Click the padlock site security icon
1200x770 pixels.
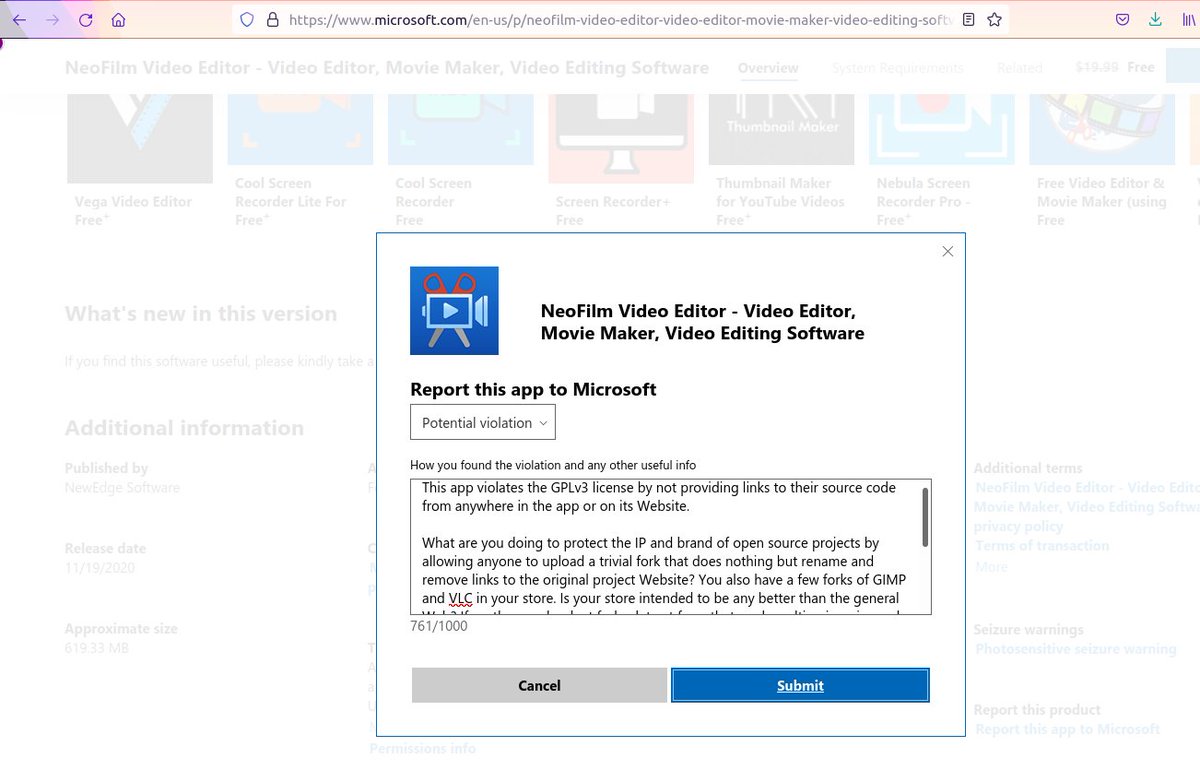tap(272, 19)
